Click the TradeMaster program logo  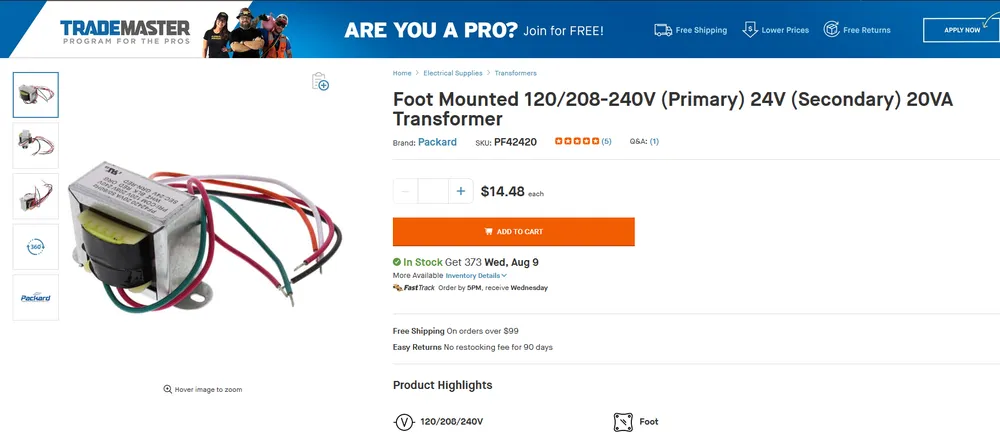tap(123, 31)
